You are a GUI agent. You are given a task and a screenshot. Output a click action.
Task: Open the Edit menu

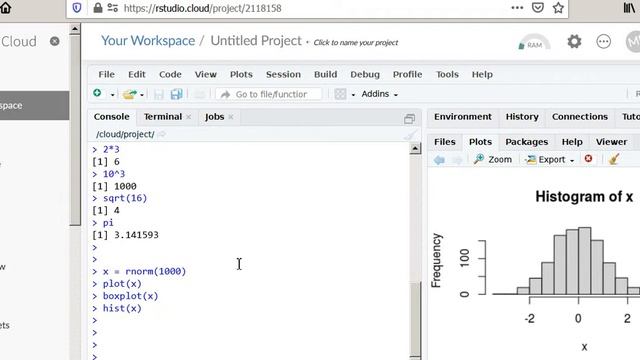click(x=137, y=74)
